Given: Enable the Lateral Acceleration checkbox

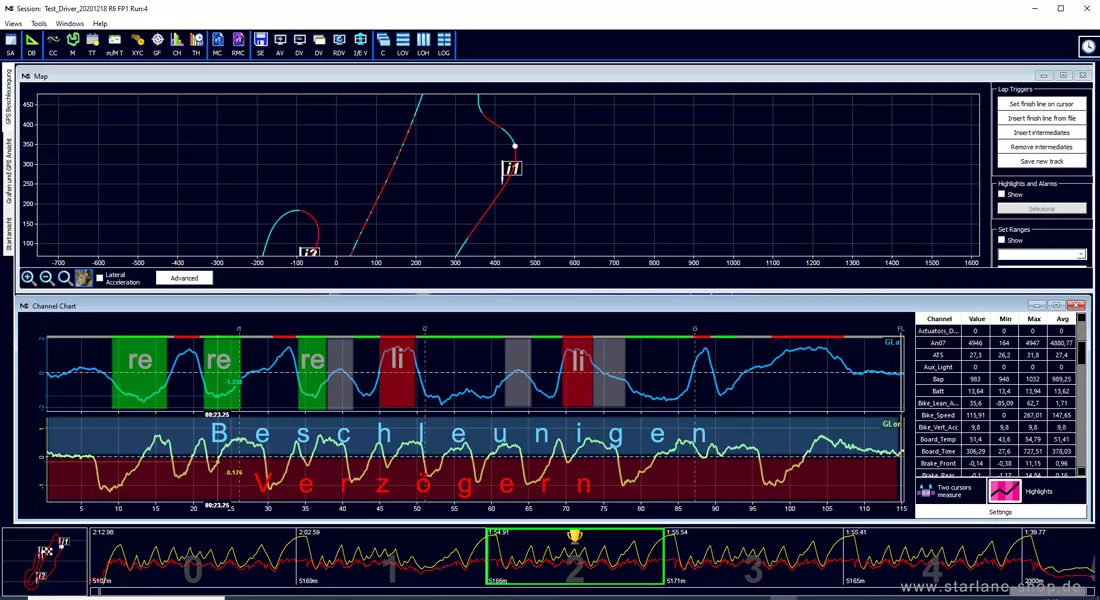Looking at the screenshot, I should coord(100,278).
